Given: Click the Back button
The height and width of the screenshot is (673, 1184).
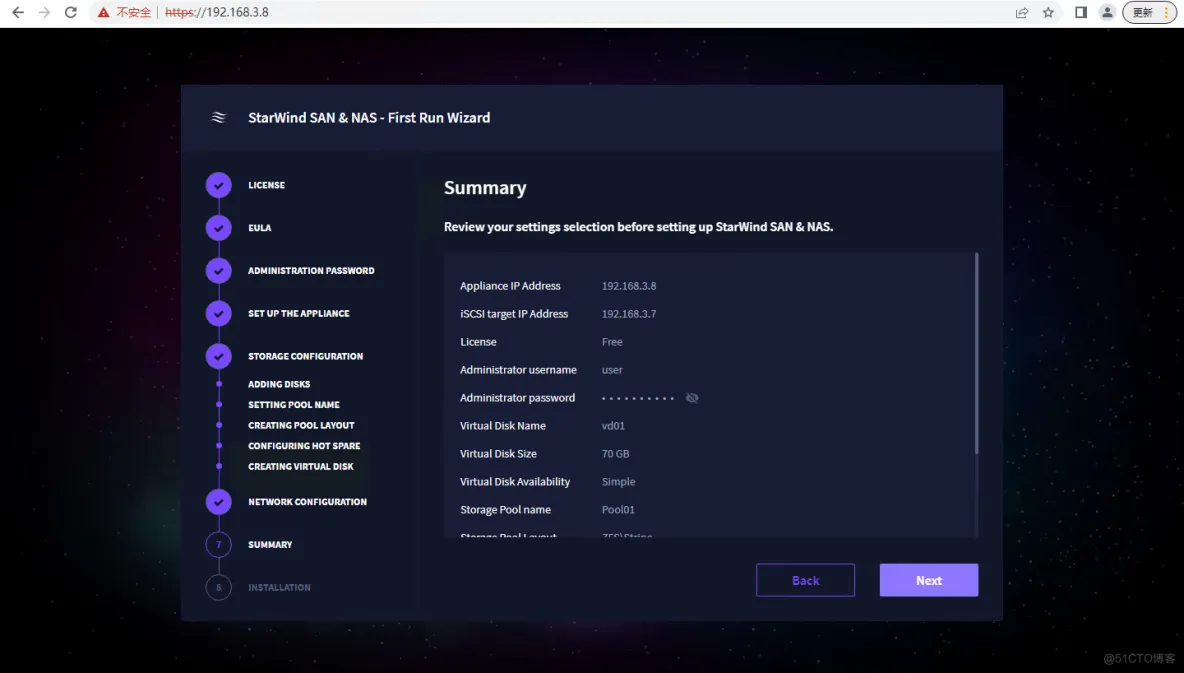Looking at the screenshot, I should coord(805,580).
